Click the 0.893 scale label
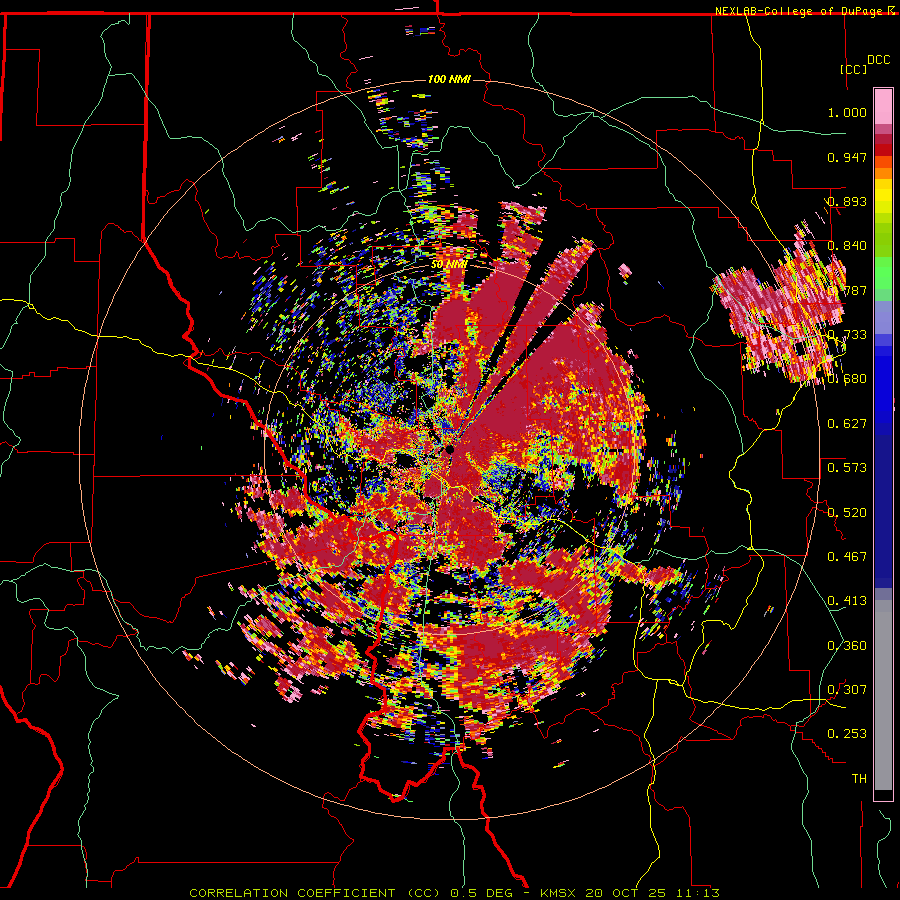 847,201
